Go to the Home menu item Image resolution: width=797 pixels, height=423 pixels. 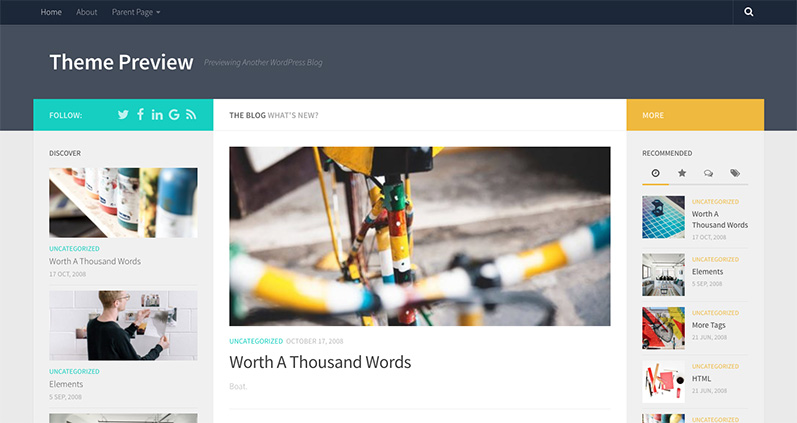[x=51, y=12]
